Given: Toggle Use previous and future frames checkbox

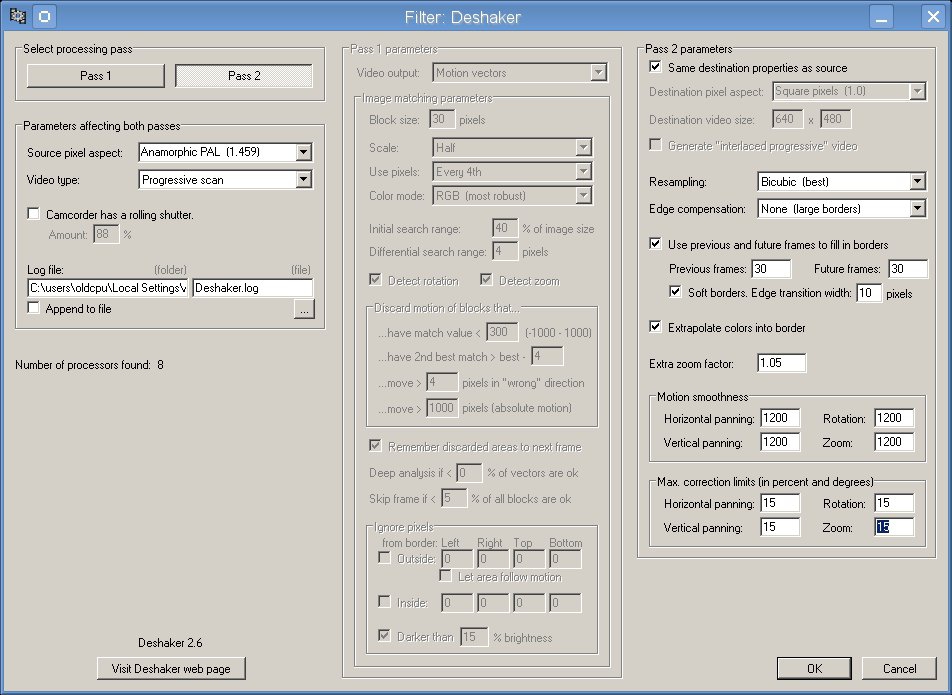Looking at the screenshot, I should coord(656,245).
